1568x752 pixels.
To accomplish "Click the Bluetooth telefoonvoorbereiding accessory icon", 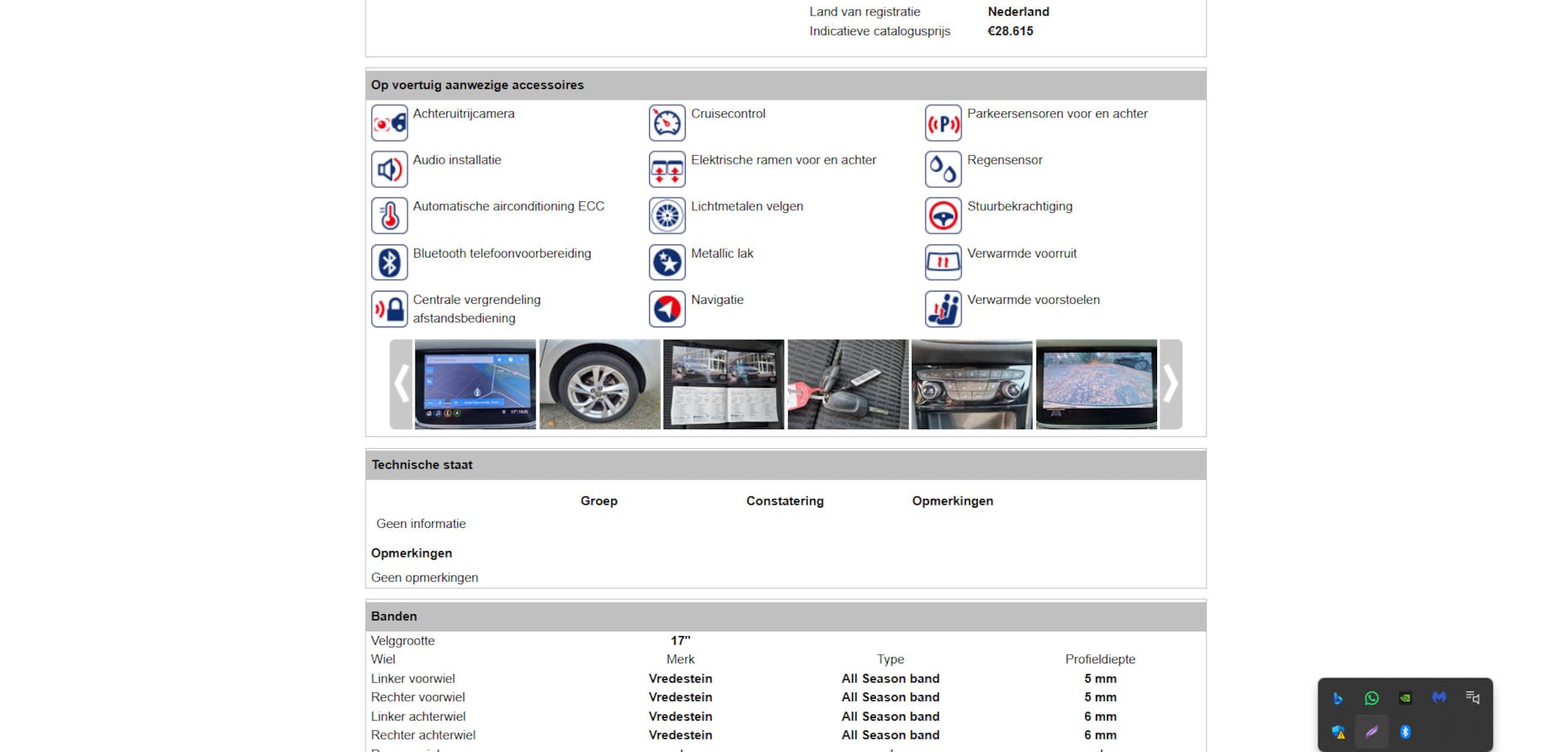I will click(389, 262).
